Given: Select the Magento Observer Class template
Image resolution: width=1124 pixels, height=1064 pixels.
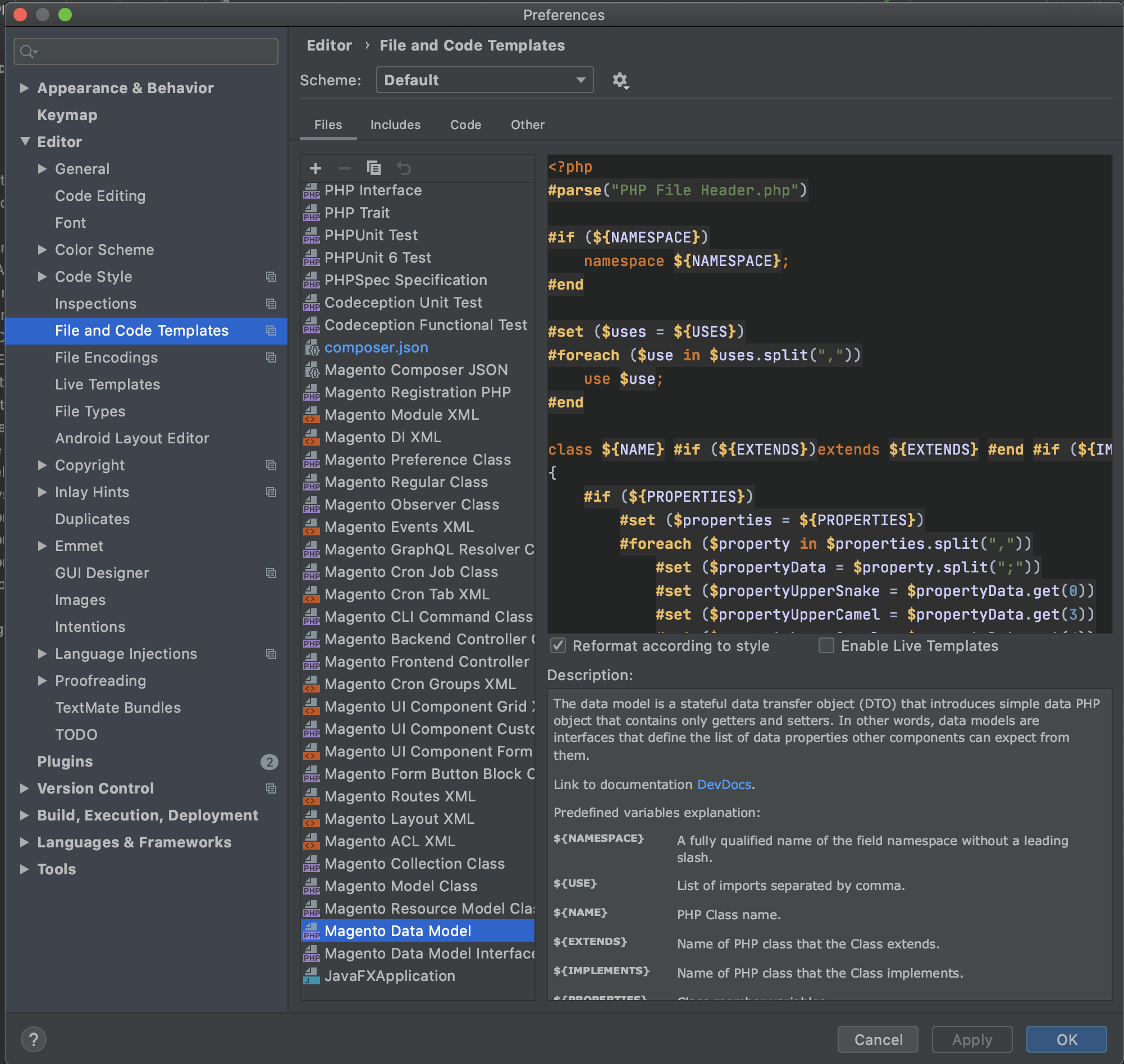Looking at the screenshot, I should click(x=412, y=505).
